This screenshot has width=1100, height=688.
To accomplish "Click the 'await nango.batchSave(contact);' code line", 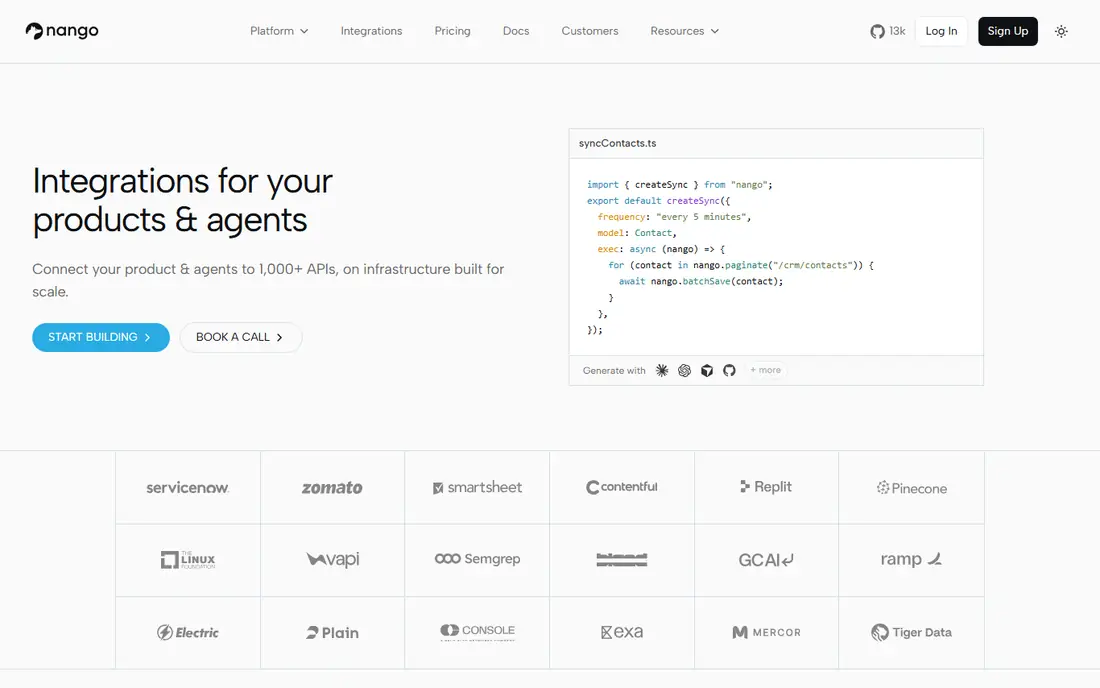I will [x=701, y=281].
